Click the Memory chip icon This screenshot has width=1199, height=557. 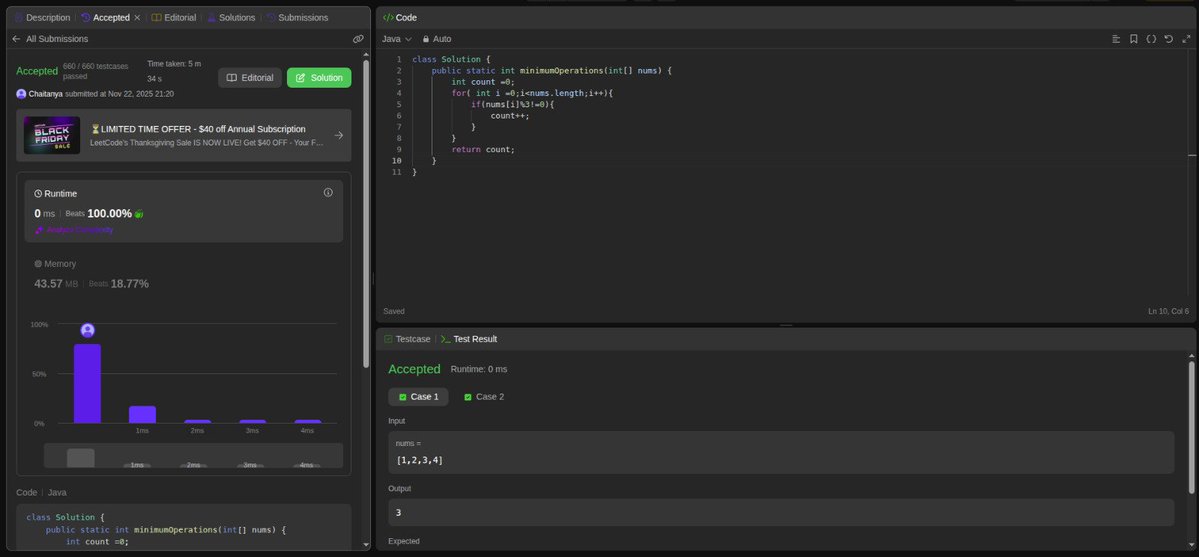38,264
